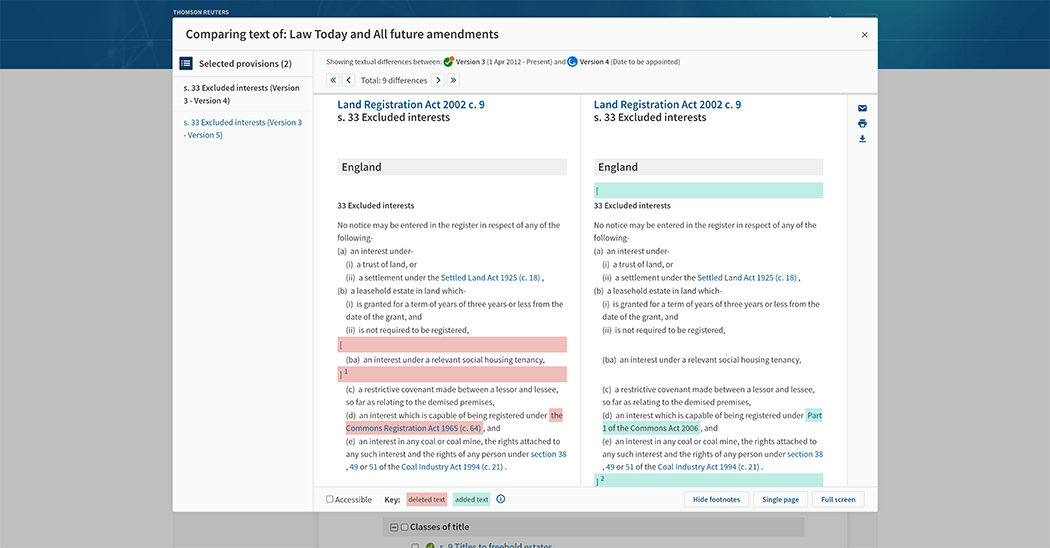Download the comparison document

coord(862,139)
